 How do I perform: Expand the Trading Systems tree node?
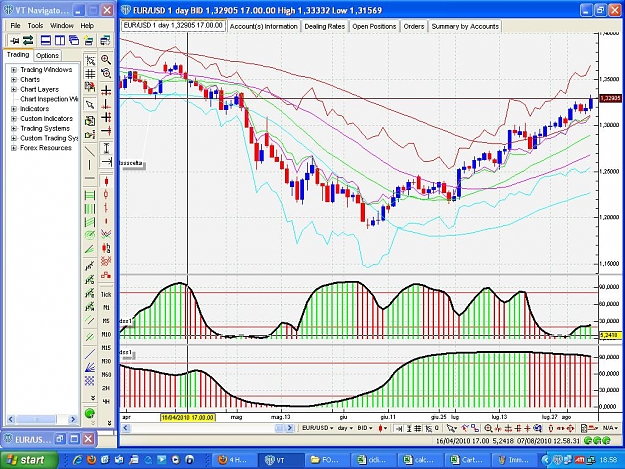click(x=14, y=128)
